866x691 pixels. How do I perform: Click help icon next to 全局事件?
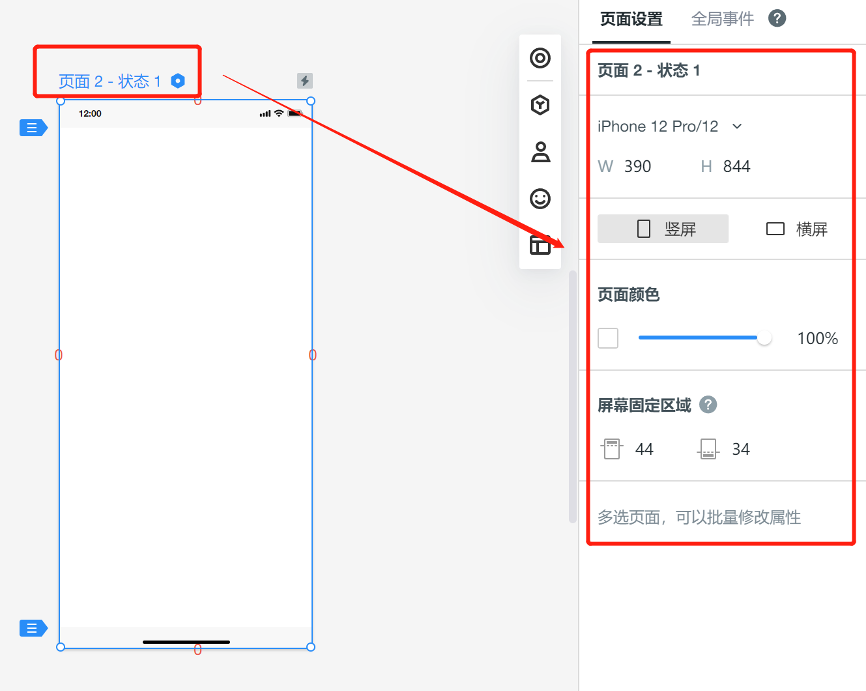pyautogui.click(x=776, y=18)
